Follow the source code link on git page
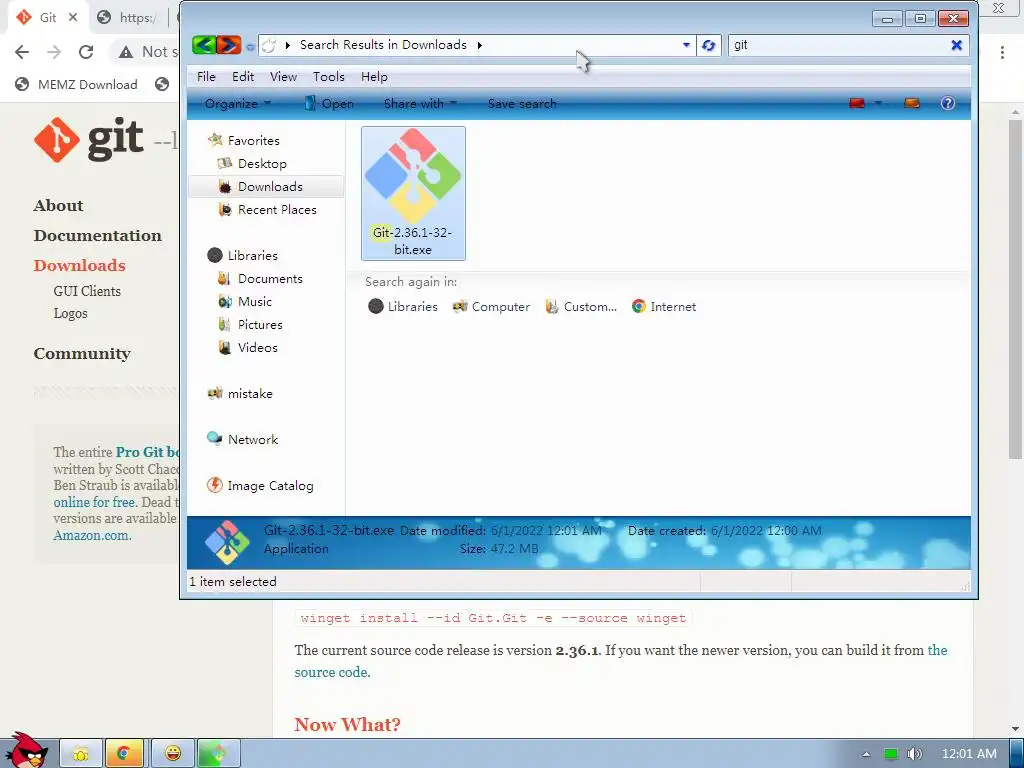The height and width of the screenshot is (768, 1024). point(332,672)
